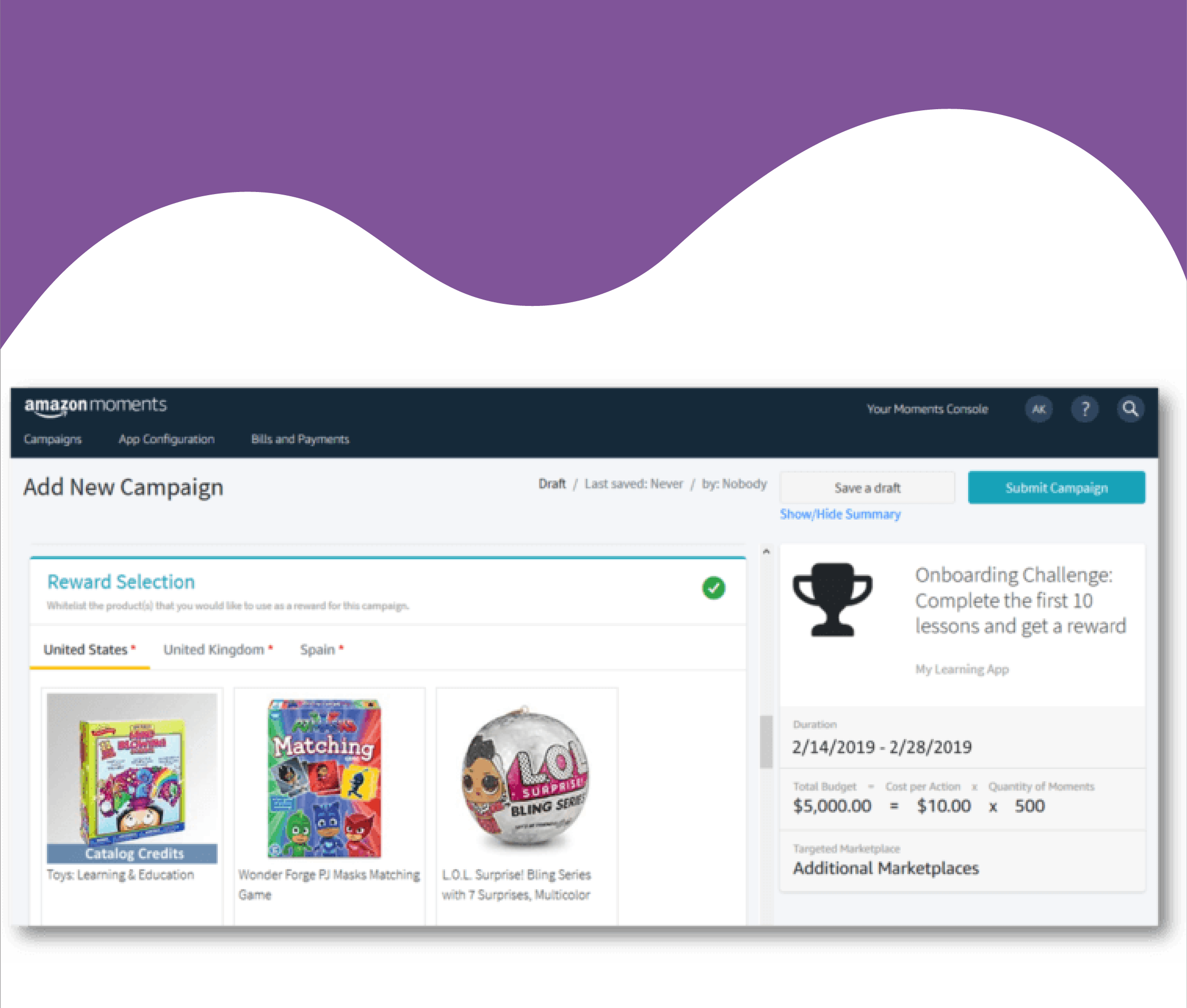
Task: Switch to the United Kingdom tab
Action: pyautogui.click(x=214, y=649)
